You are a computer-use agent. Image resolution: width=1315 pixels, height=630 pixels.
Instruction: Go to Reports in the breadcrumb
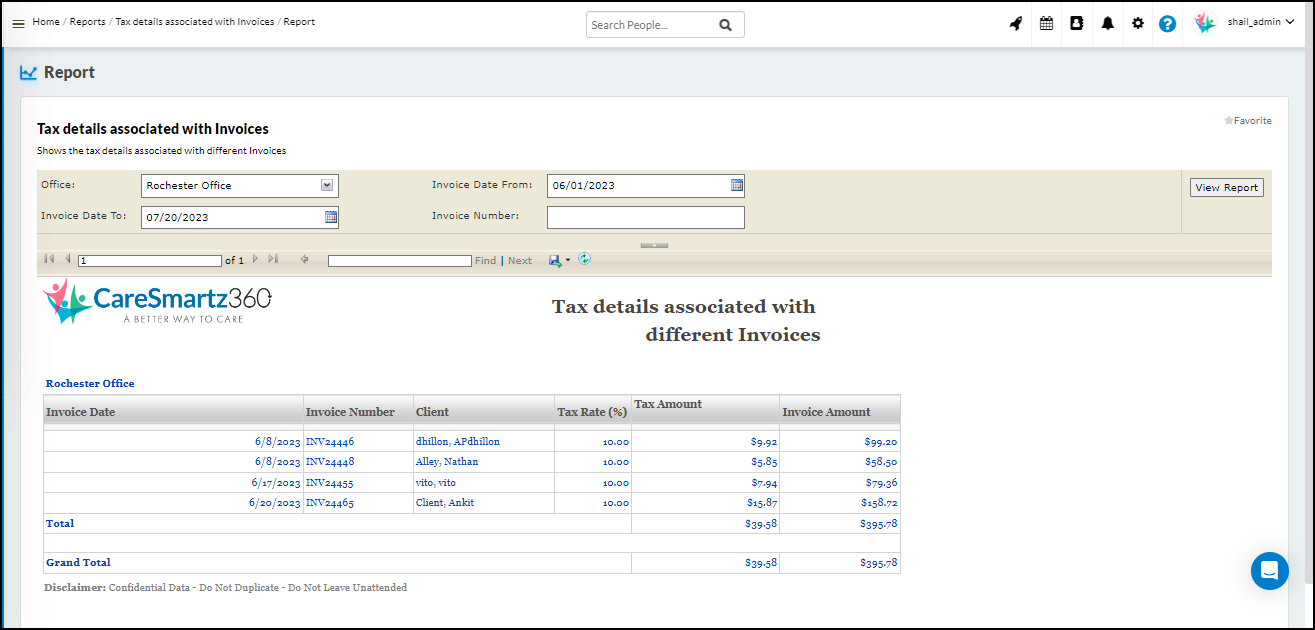click(x=87, y=22)
